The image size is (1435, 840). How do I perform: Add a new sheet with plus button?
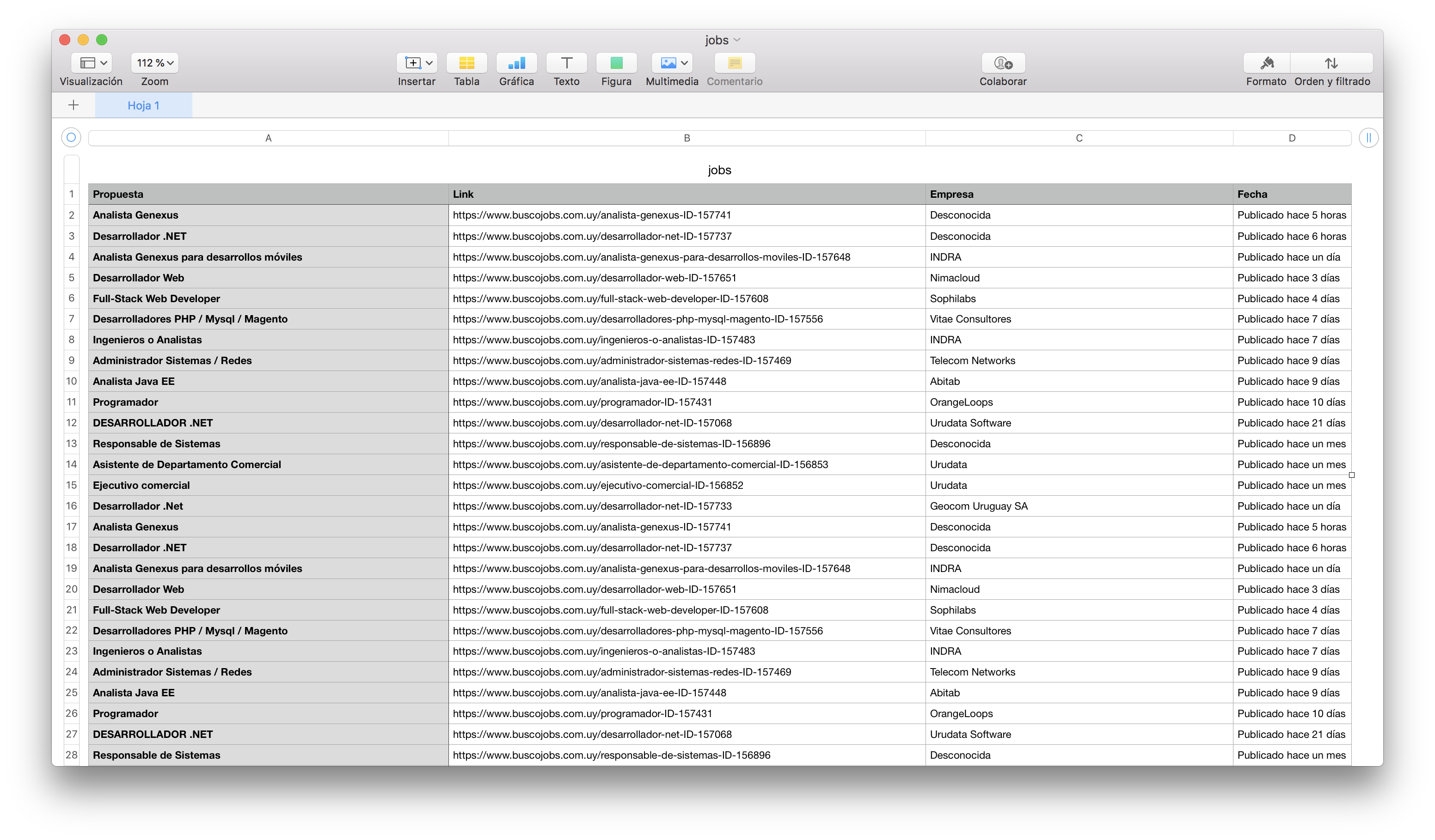coord(74,105)
